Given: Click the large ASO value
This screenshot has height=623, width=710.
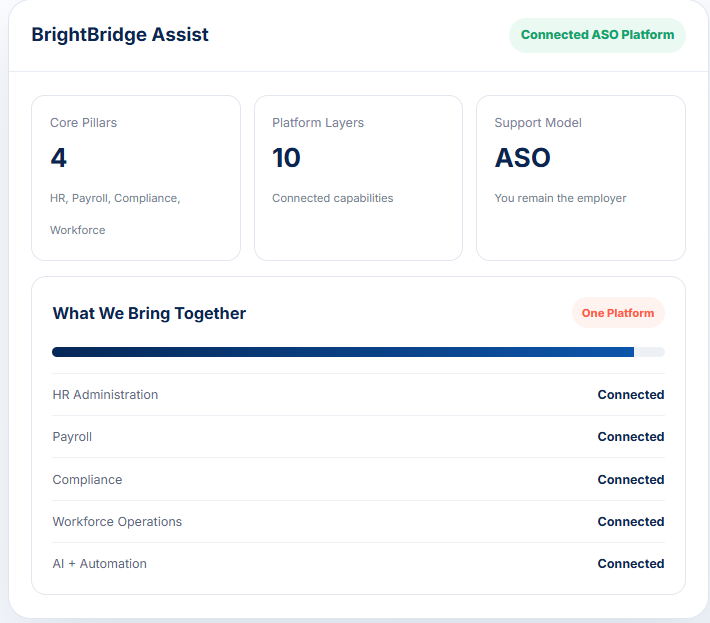Looking at the screenshot, I should (x=523, y=158).
